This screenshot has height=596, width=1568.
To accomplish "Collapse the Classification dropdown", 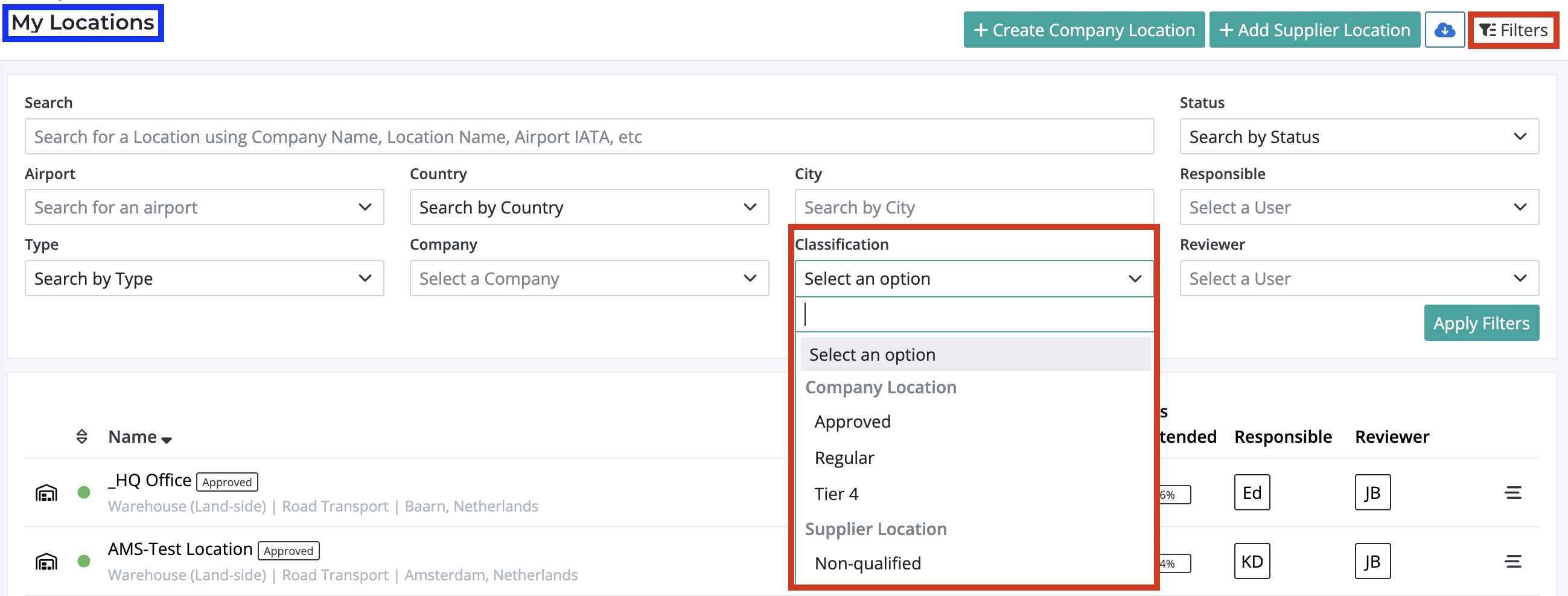I will click(x=974, y=279).
